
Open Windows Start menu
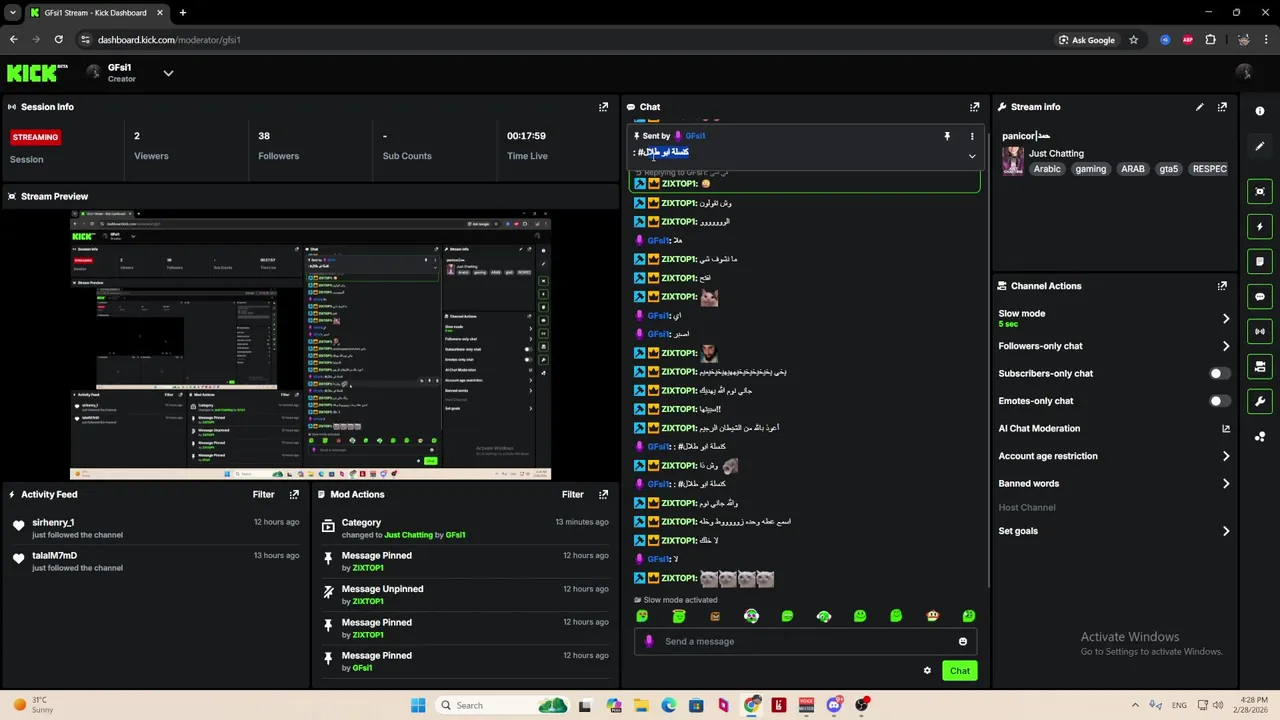tap(418, 705)
